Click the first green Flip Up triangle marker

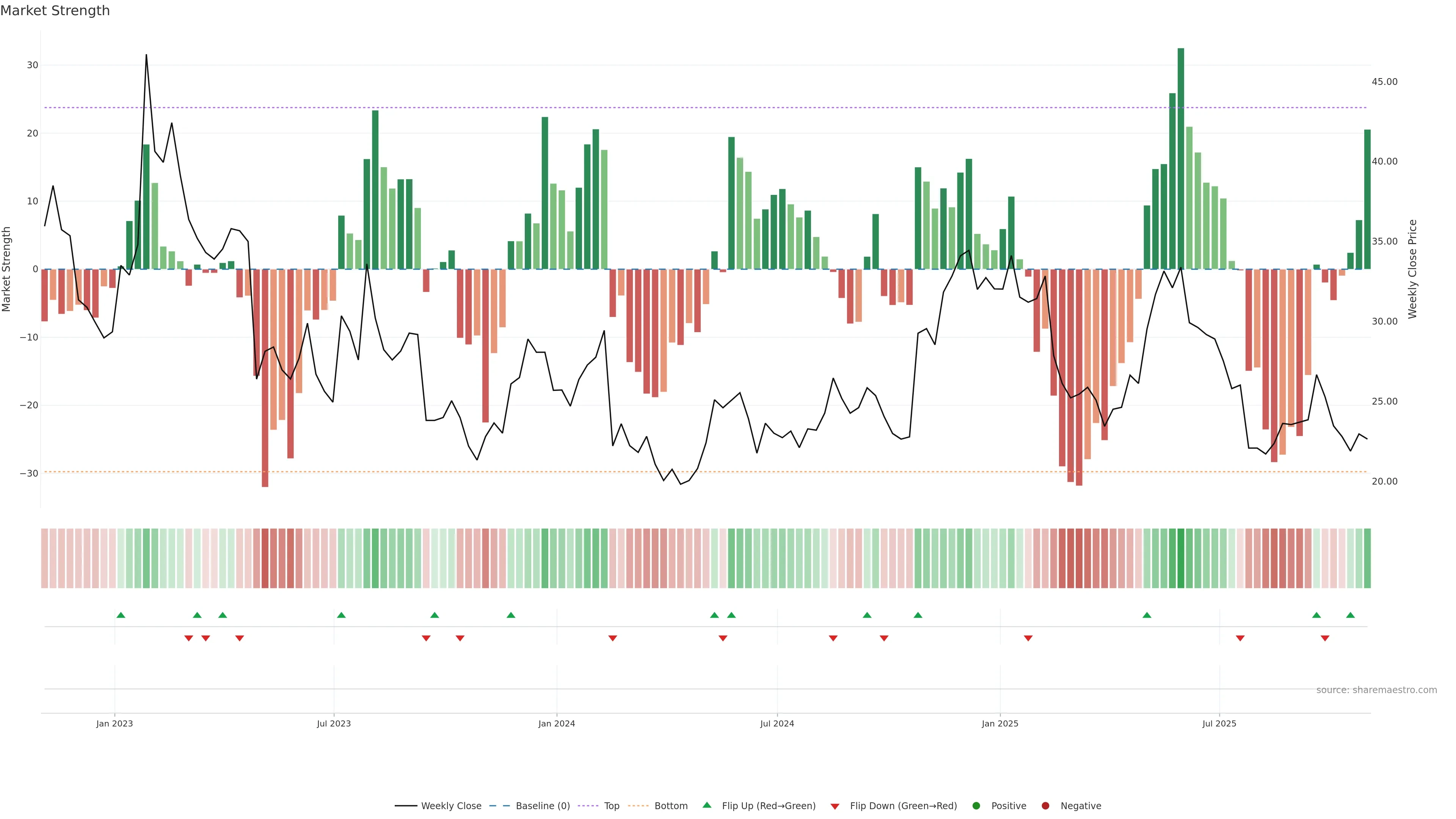(121, 615)
